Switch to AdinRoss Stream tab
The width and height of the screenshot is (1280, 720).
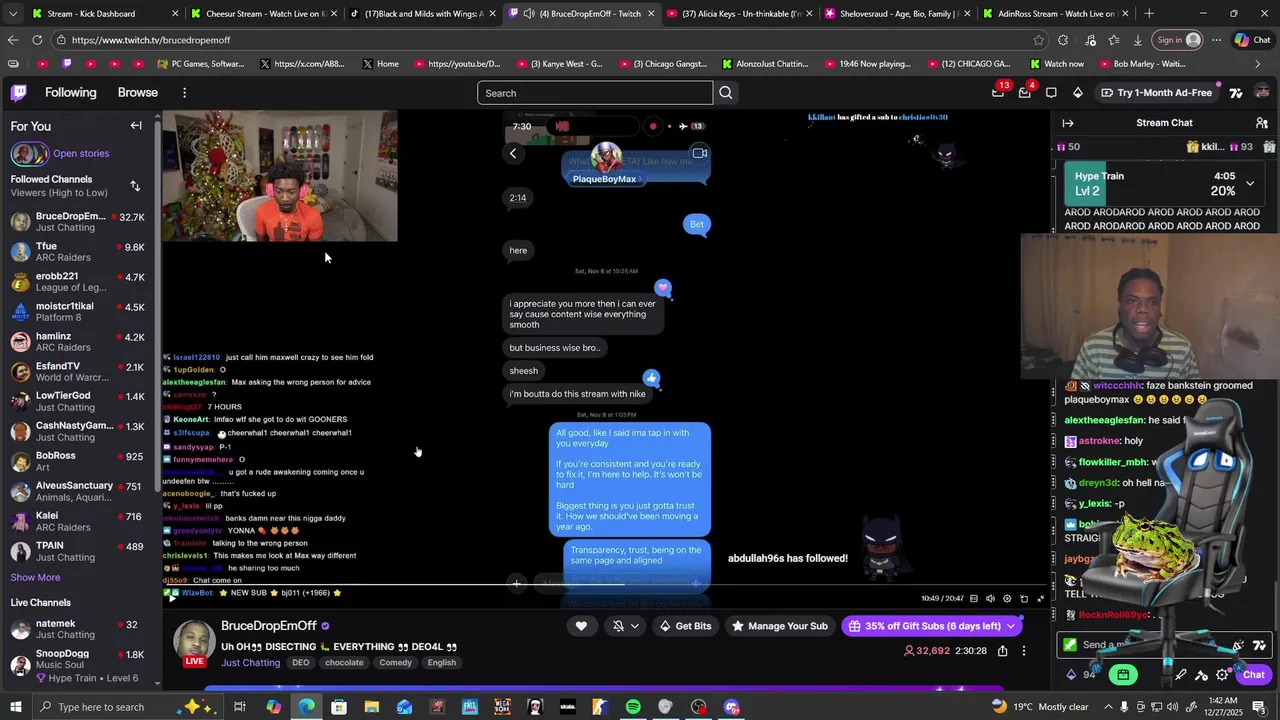pyautogui.click(x=1058, y=14)
